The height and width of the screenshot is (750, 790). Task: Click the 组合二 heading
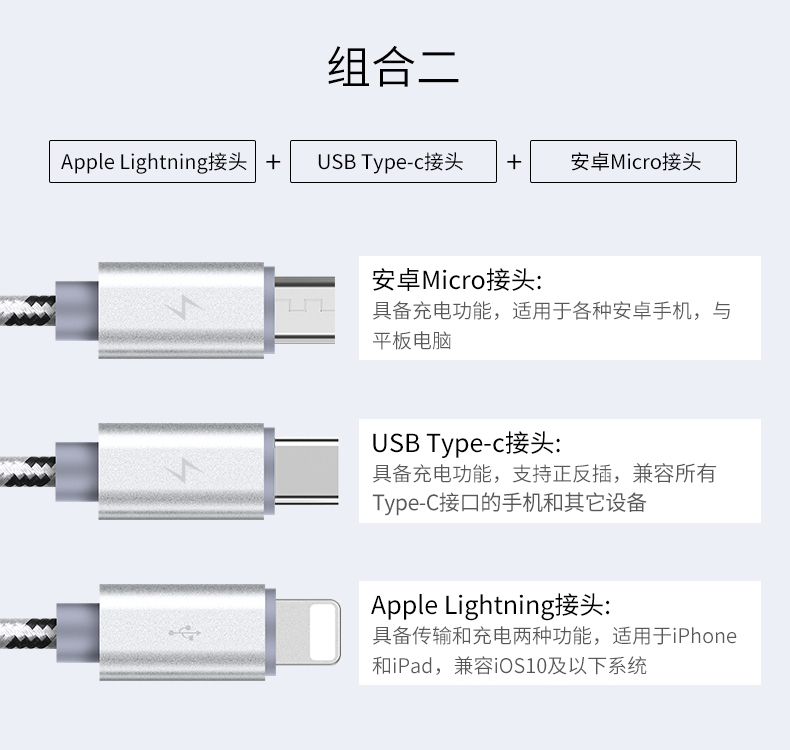coord(393,66)
